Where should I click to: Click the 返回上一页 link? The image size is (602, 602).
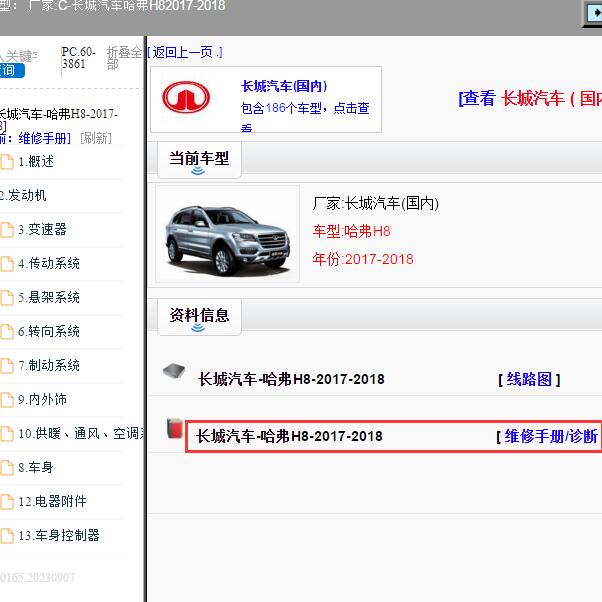185,52
